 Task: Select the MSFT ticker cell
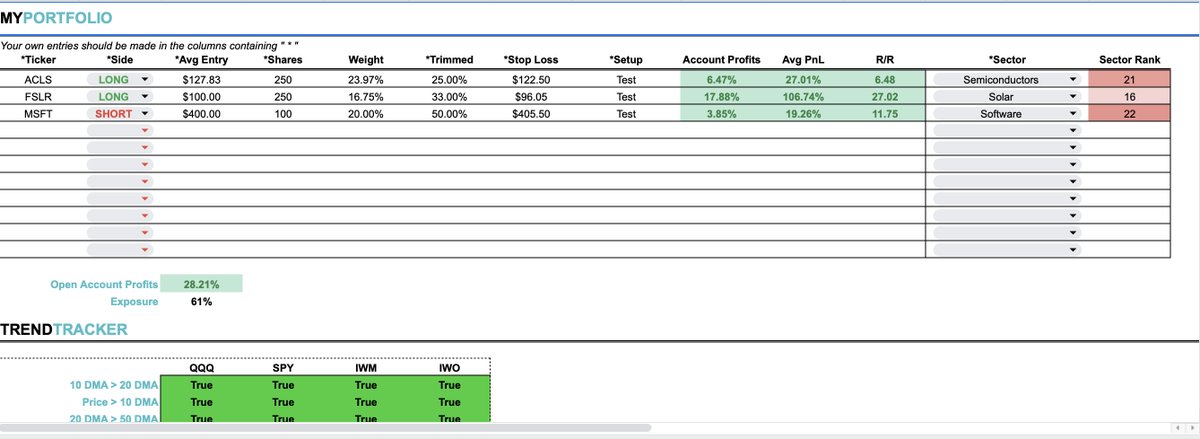point(37,114)
